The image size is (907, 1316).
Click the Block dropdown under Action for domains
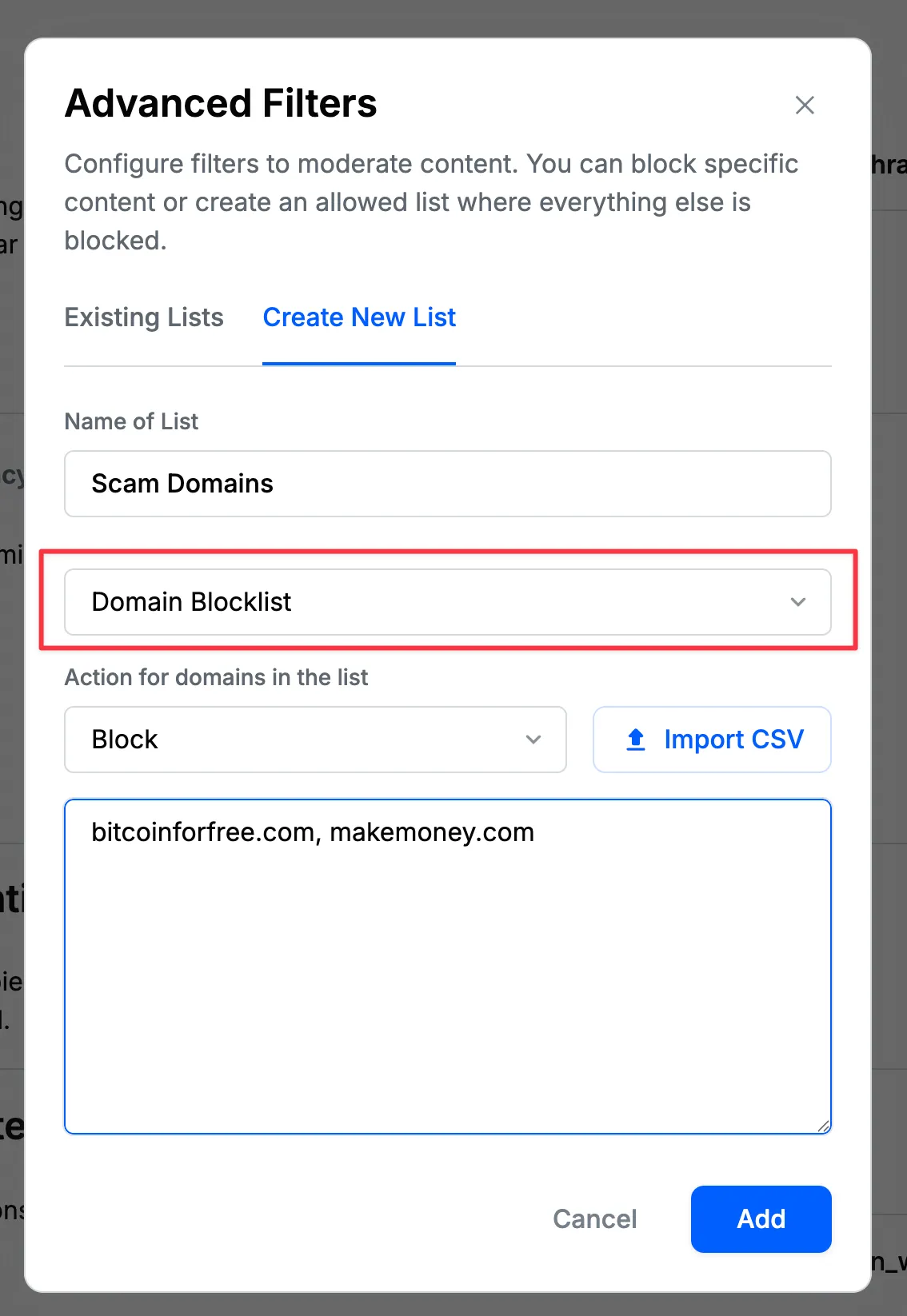(x=315, y=740)
